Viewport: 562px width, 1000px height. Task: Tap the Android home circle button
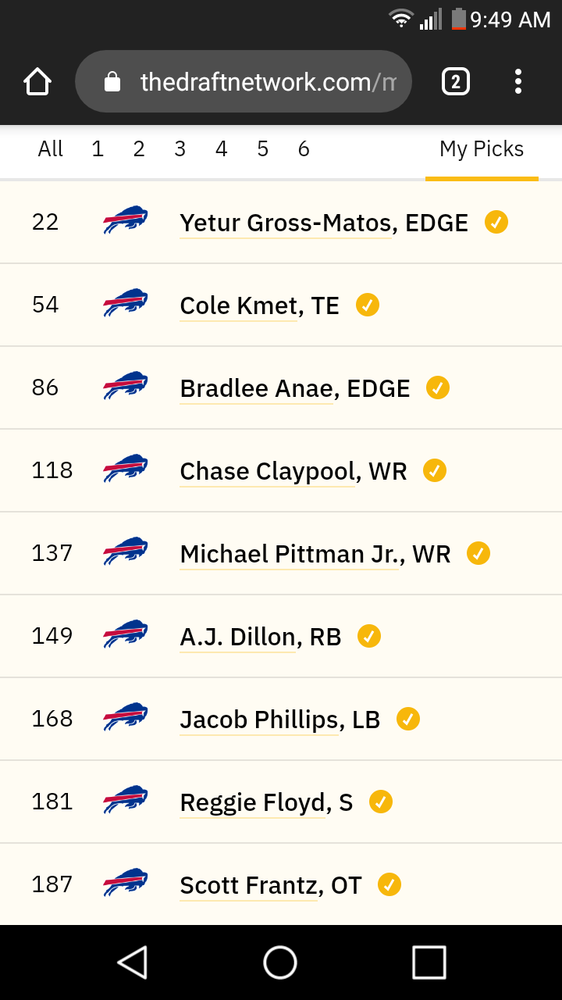pyautogui.click(x=280, y=962)
